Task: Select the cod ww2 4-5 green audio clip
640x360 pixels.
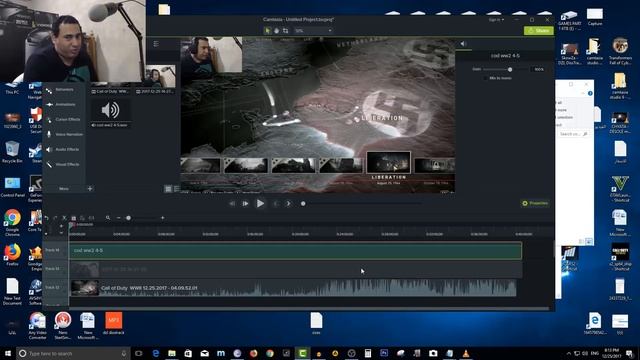Action: tap(295, 251)
